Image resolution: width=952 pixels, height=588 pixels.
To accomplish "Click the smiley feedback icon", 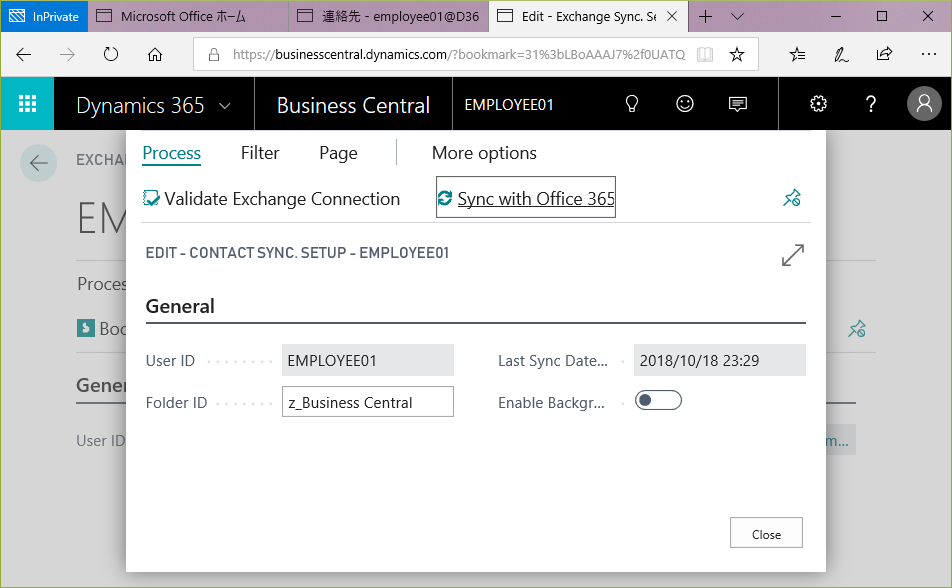I will pos(685,104).
